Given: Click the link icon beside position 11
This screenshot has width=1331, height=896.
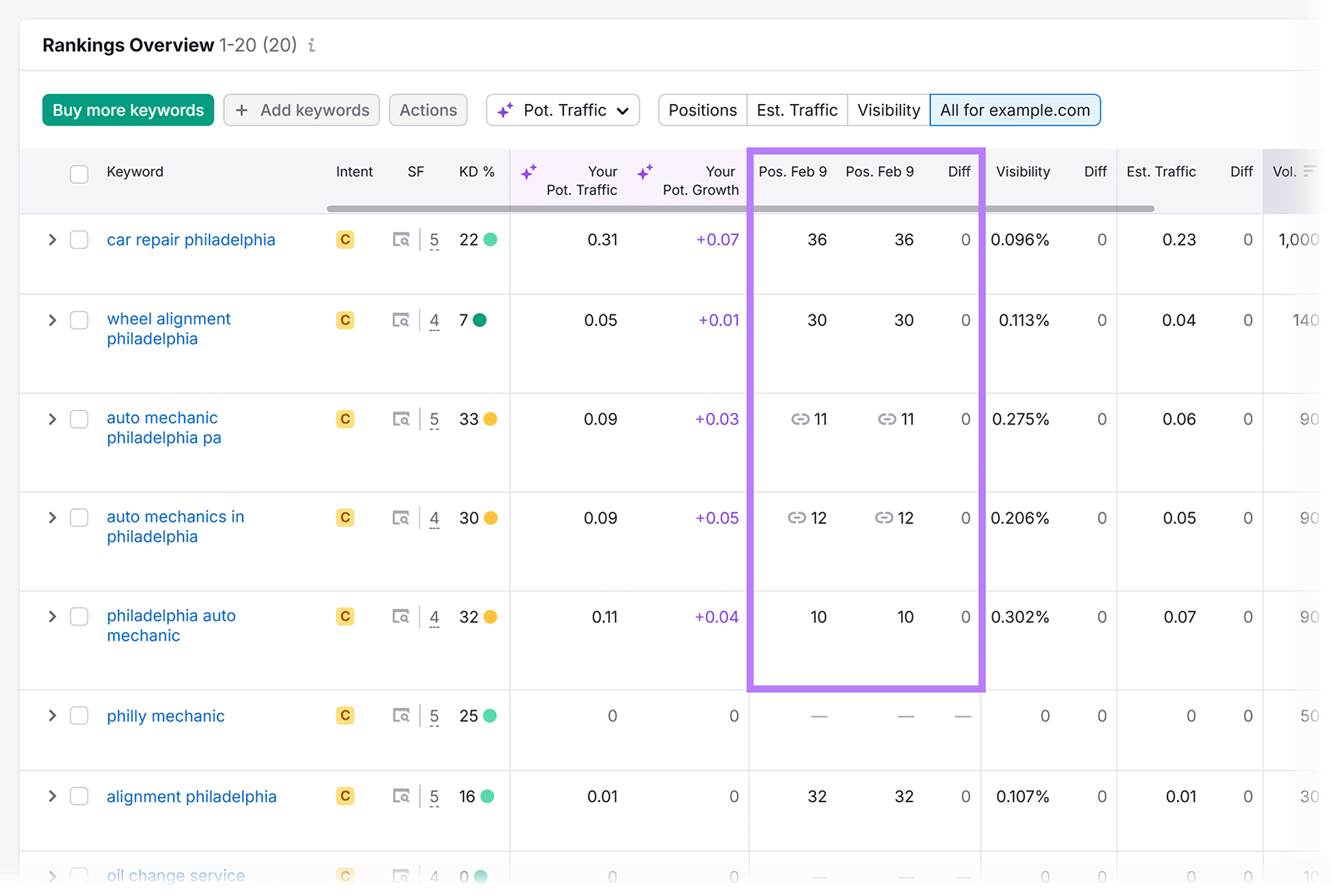Looking at the screenshot, I should (799, 419).
